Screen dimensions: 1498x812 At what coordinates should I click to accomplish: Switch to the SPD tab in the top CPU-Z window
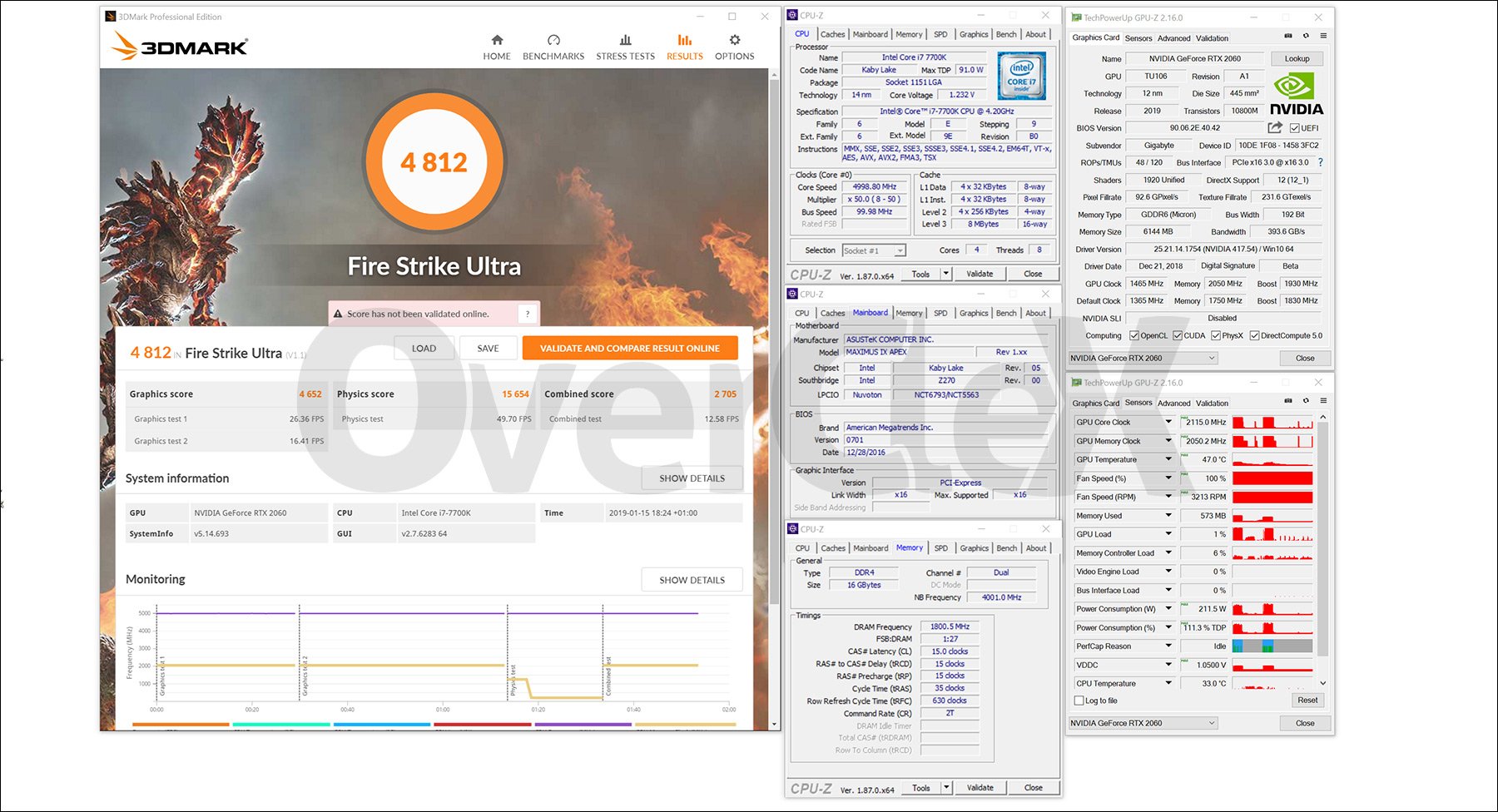940,35
